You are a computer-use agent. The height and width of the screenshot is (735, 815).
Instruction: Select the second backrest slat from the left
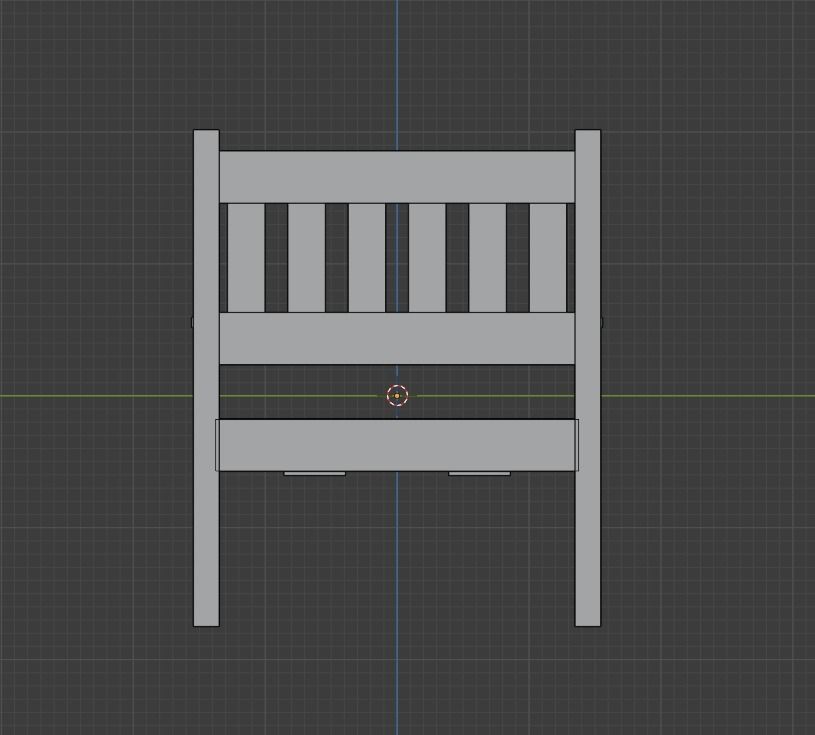click(307, 258)
